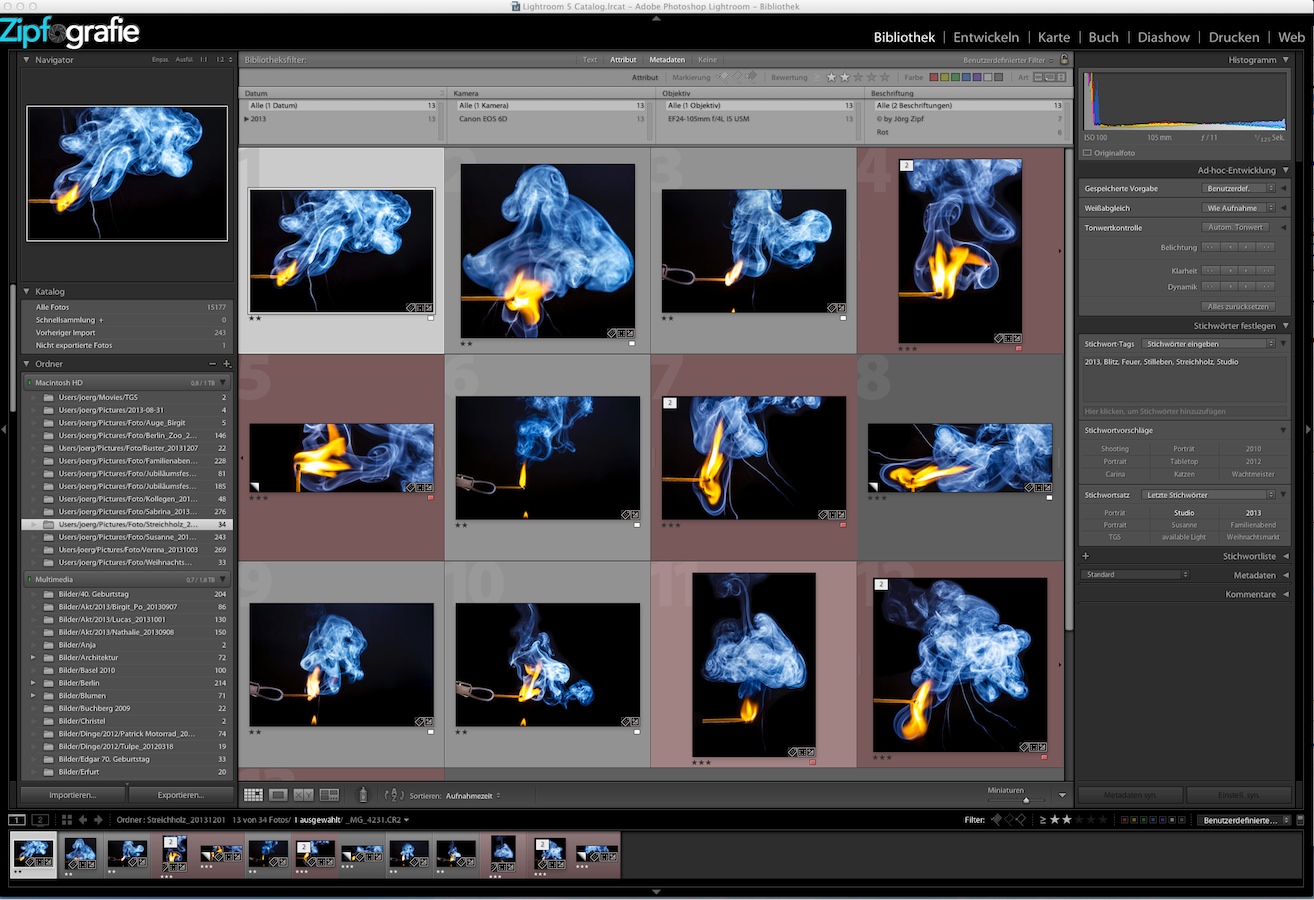Toggle the sort direction a-z icon

(x=392, y=795)
